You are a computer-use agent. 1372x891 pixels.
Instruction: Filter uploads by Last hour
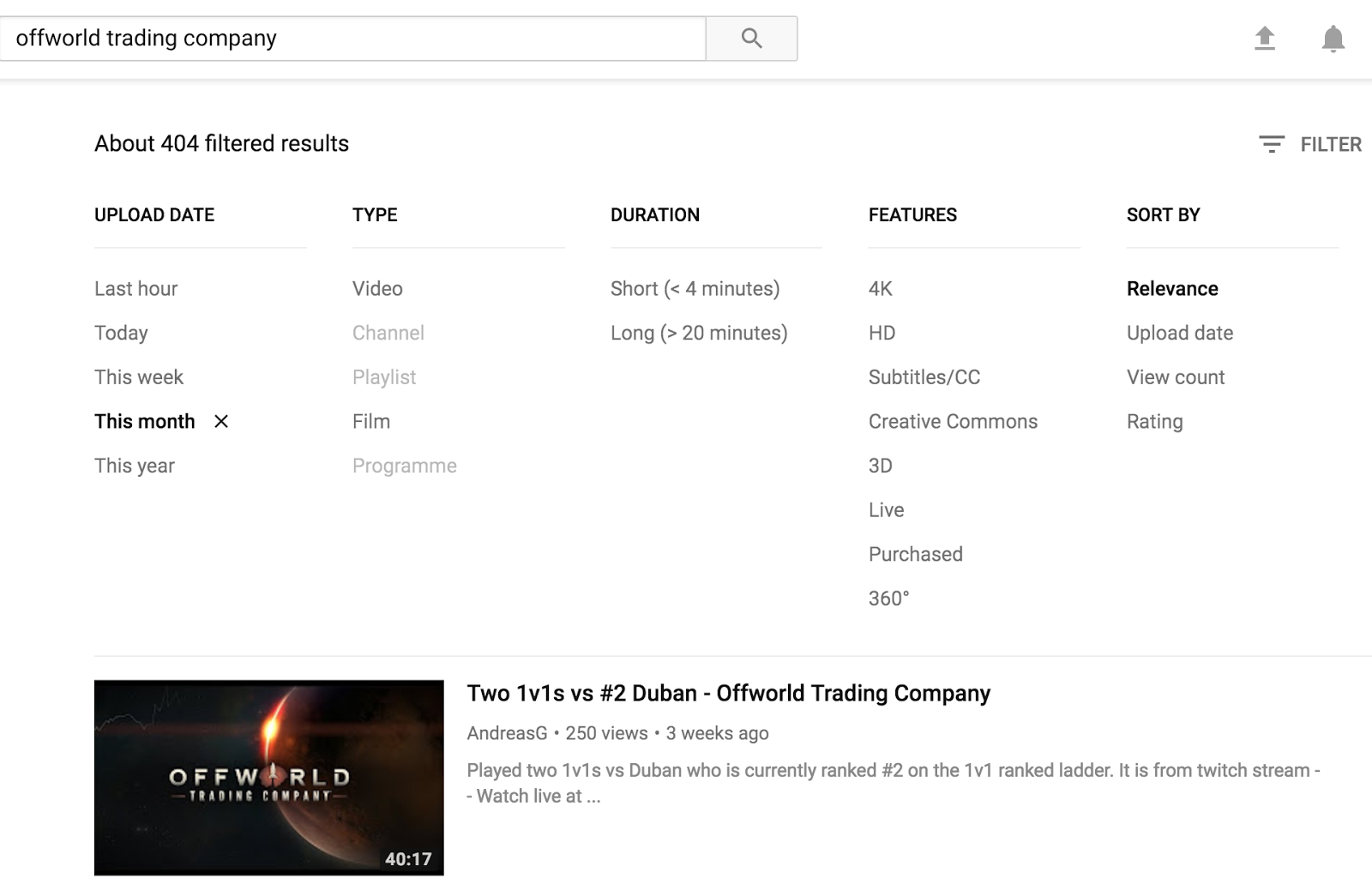click(135, 289)
